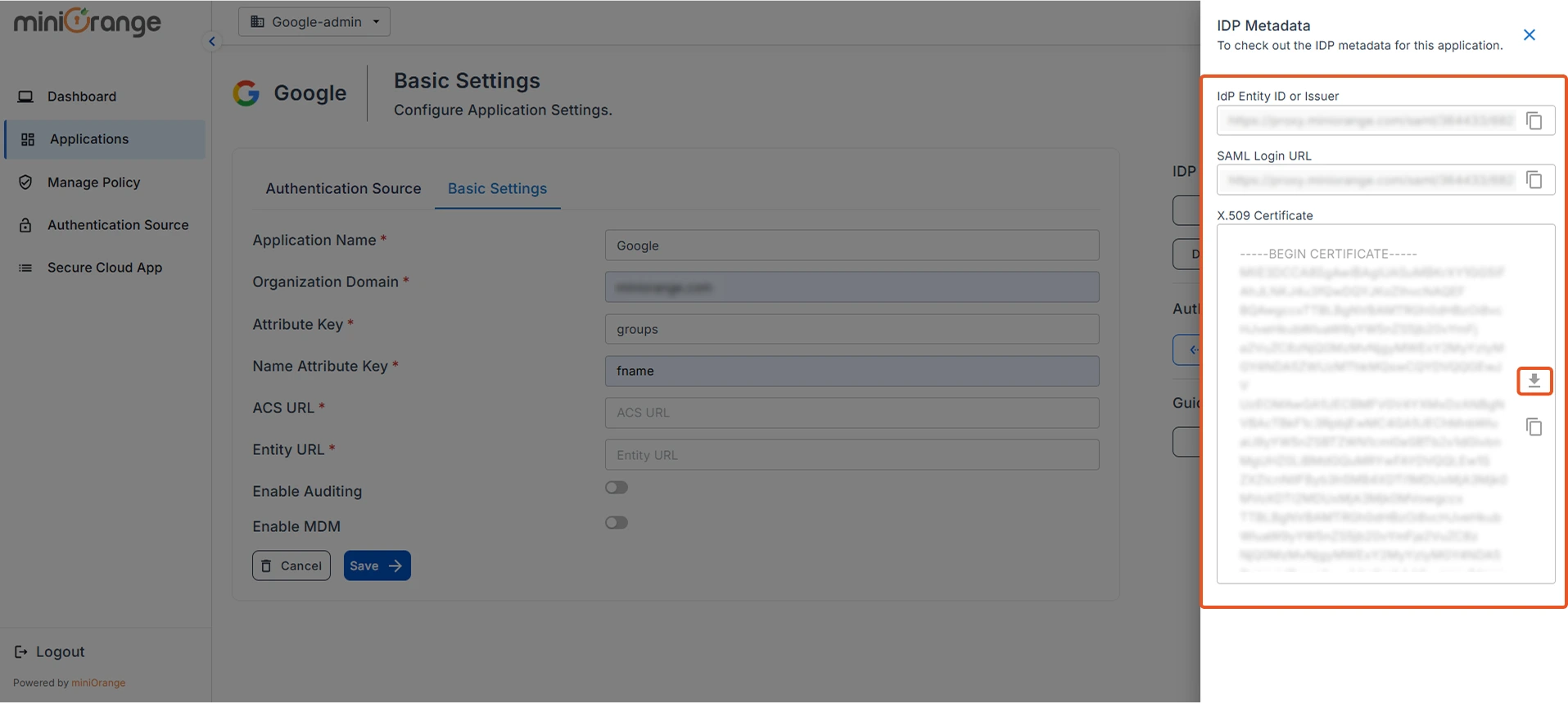Copy the IdP Entity ID or Issuer

(x=1534, y=120)
